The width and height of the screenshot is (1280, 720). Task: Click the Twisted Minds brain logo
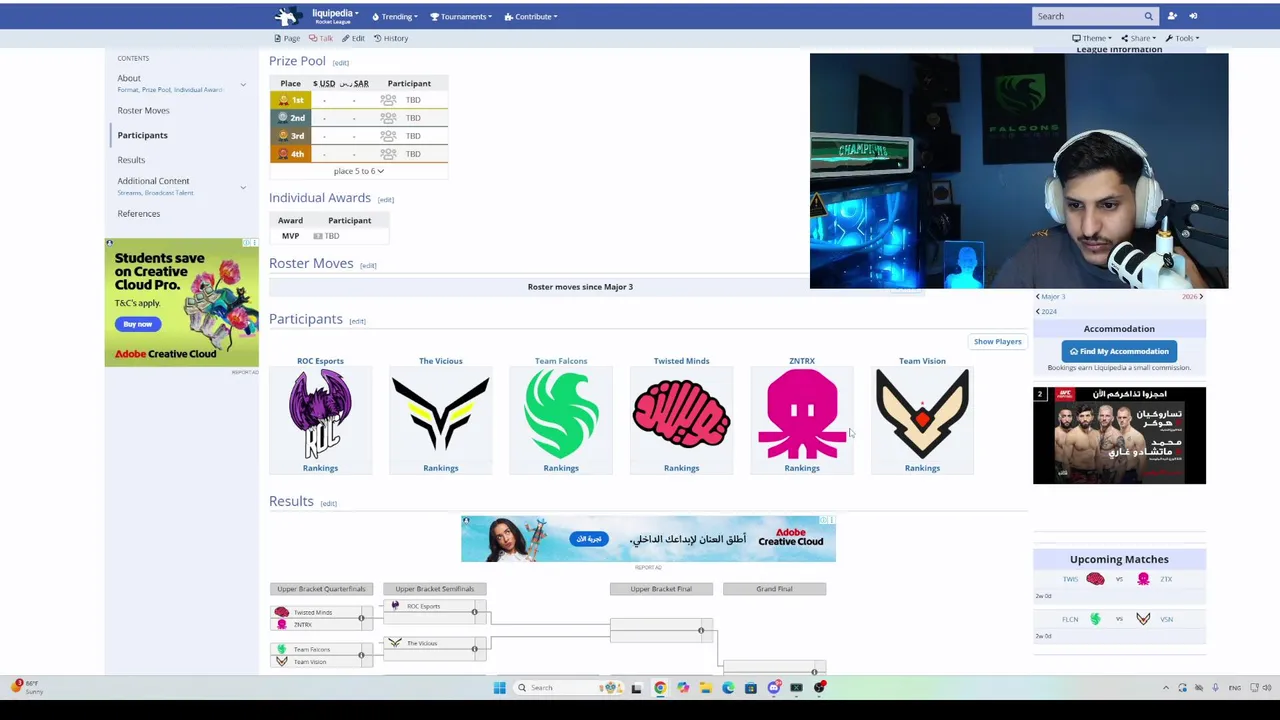(681, 414)
